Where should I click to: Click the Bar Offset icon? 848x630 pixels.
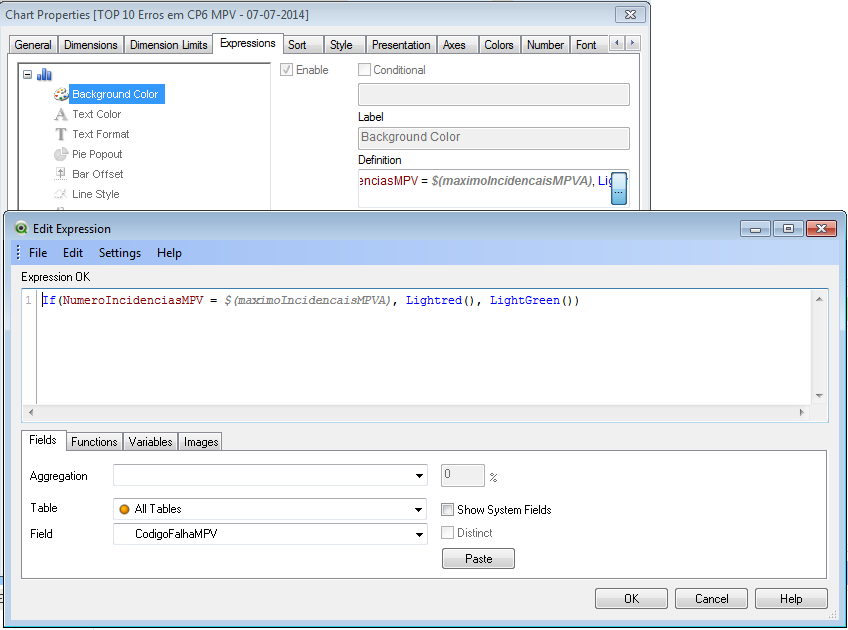(x=61, y=174)
